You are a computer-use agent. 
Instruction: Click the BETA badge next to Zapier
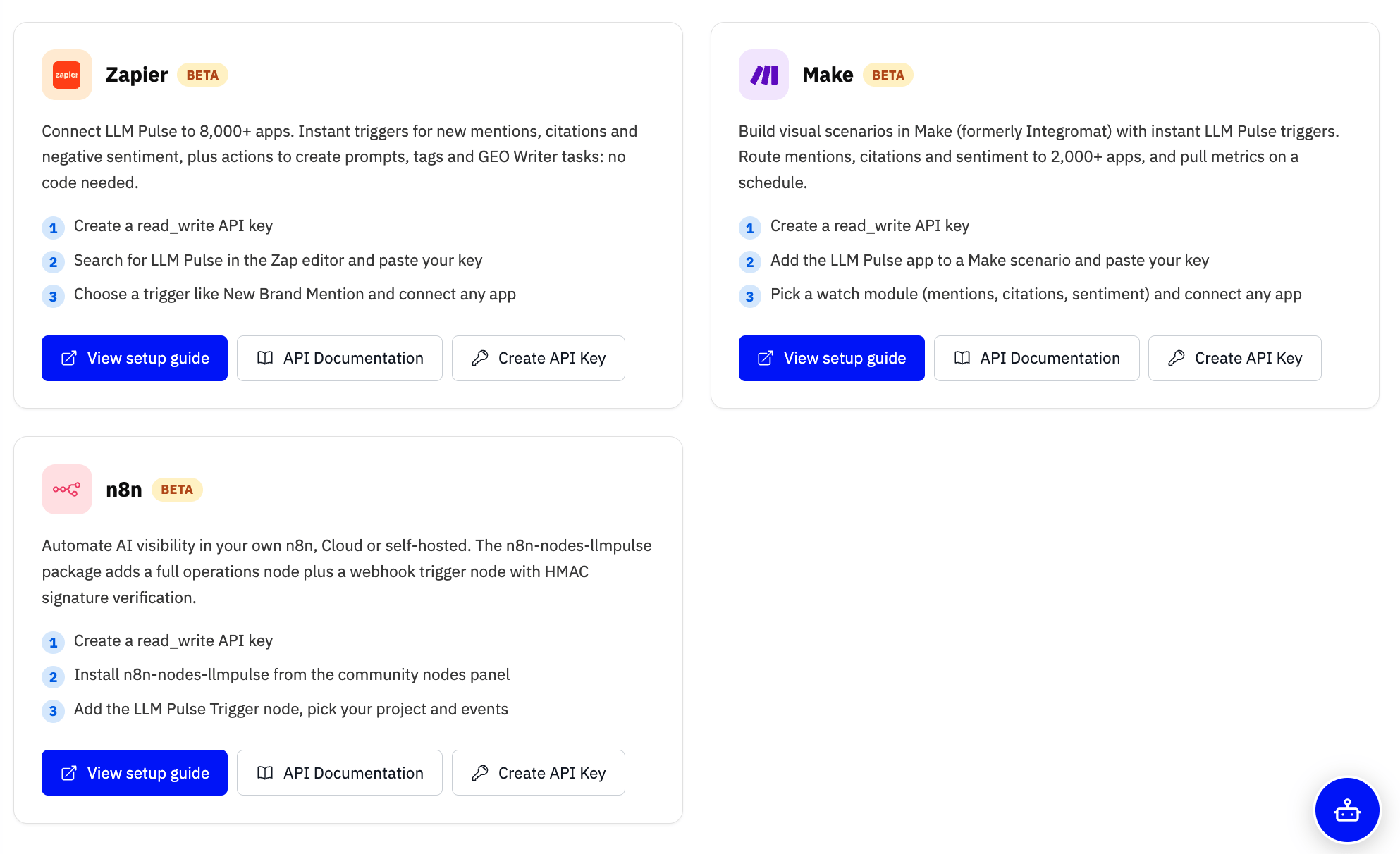tap(202, 75)
